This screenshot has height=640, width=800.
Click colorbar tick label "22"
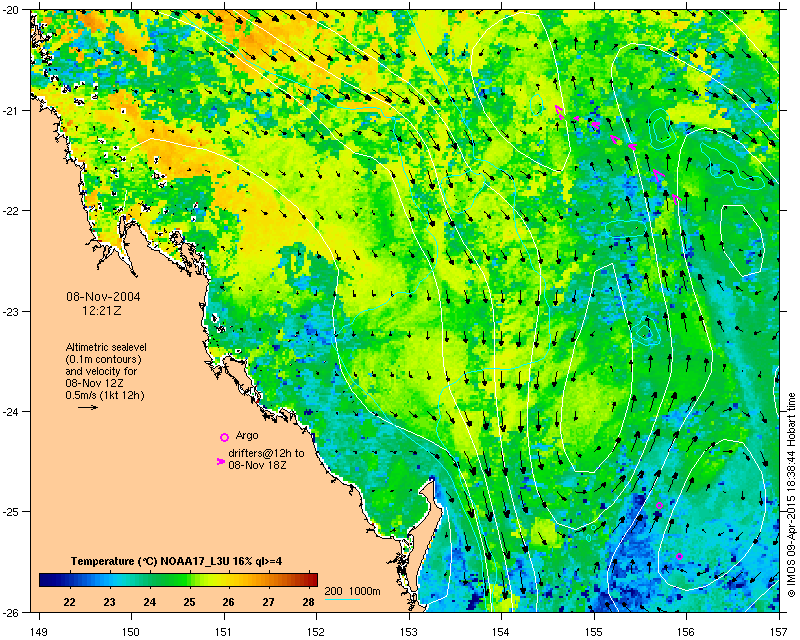tap(69, 602)
